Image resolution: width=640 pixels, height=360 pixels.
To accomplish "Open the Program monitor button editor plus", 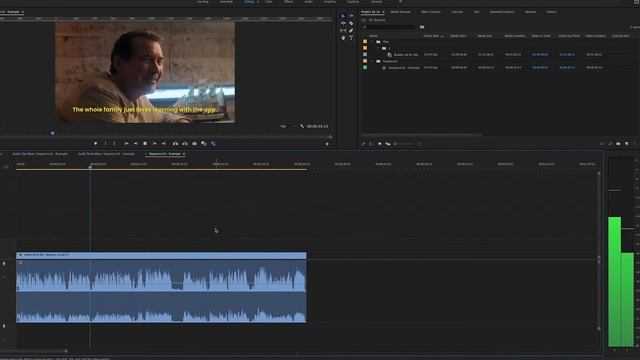I will click(327, 144).
